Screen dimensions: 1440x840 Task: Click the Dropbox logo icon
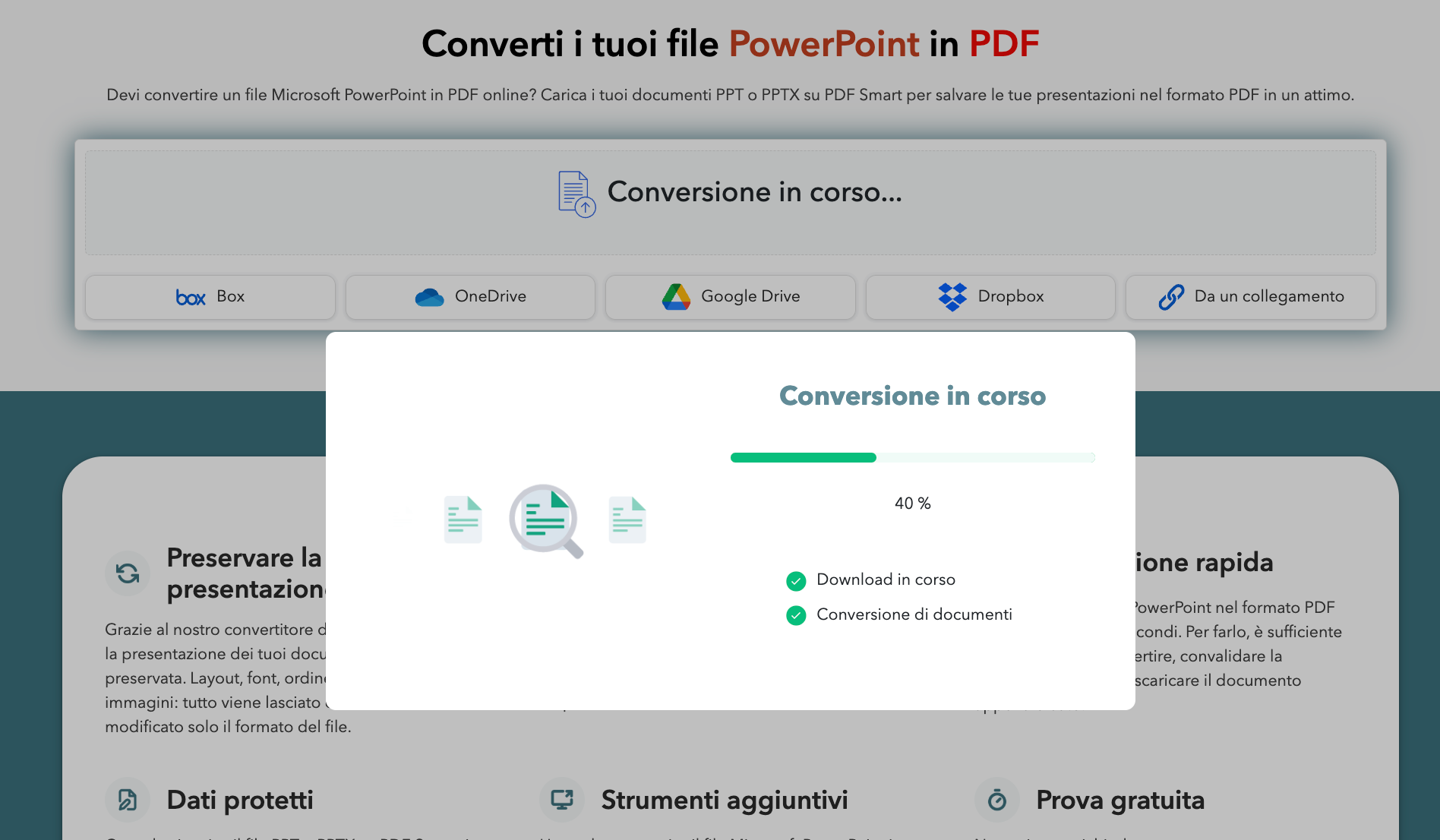pyautogui.click(x=952, y=297)
